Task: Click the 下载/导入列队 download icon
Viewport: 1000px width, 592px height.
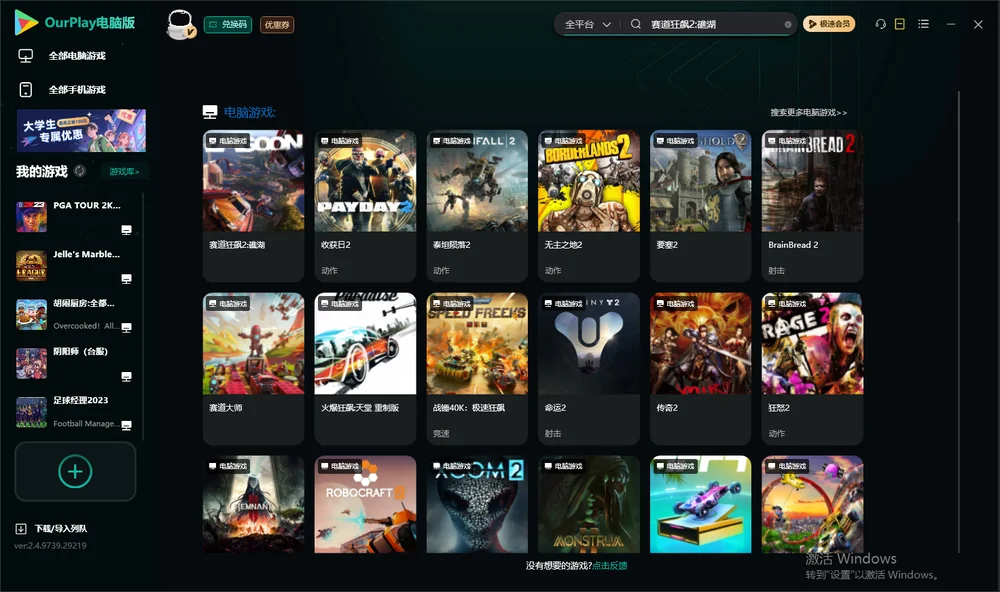Action: click(21, 528)
